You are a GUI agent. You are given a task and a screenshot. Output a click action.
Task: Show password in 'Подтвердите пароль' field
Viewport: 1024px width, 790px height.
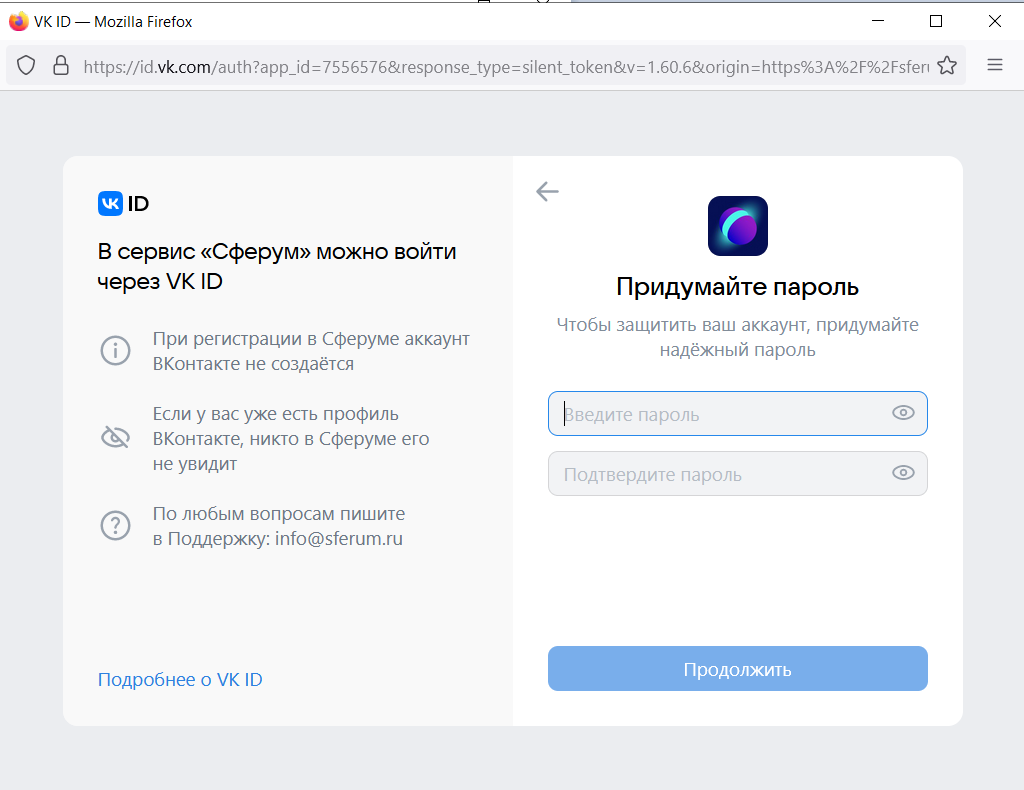click(x=903, y=473)
